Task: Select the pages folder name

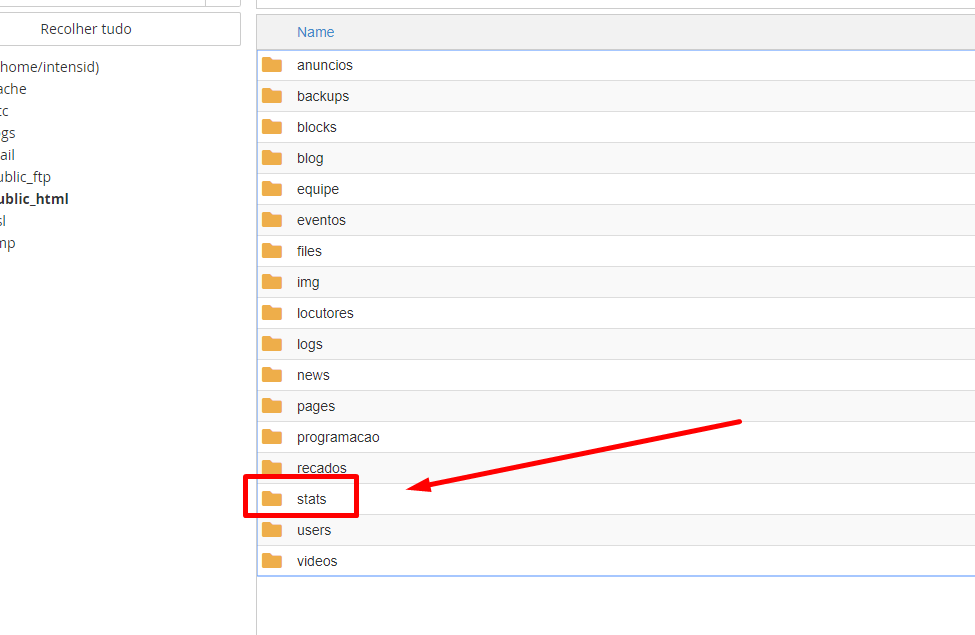Action: click(316, 406)
